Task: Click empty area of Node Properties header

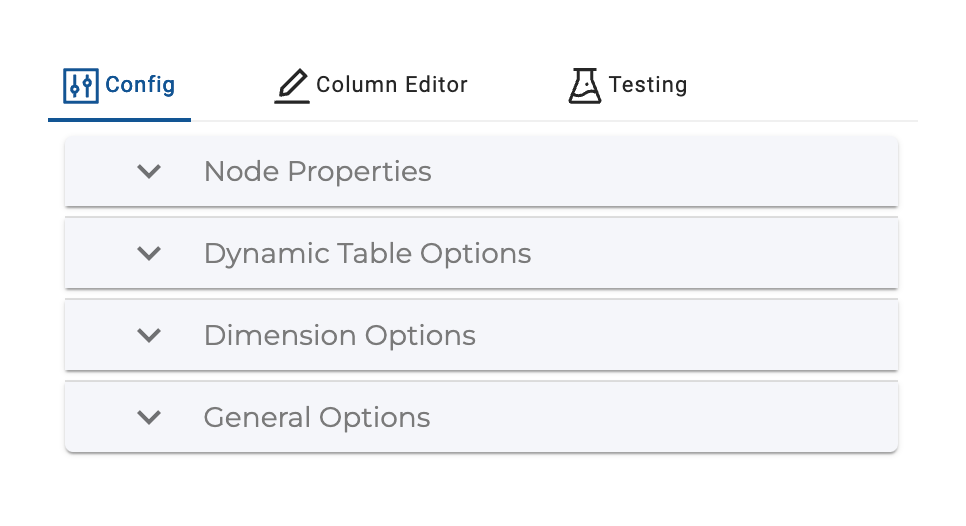Action: pyautogui.click(x=665, y=171)
